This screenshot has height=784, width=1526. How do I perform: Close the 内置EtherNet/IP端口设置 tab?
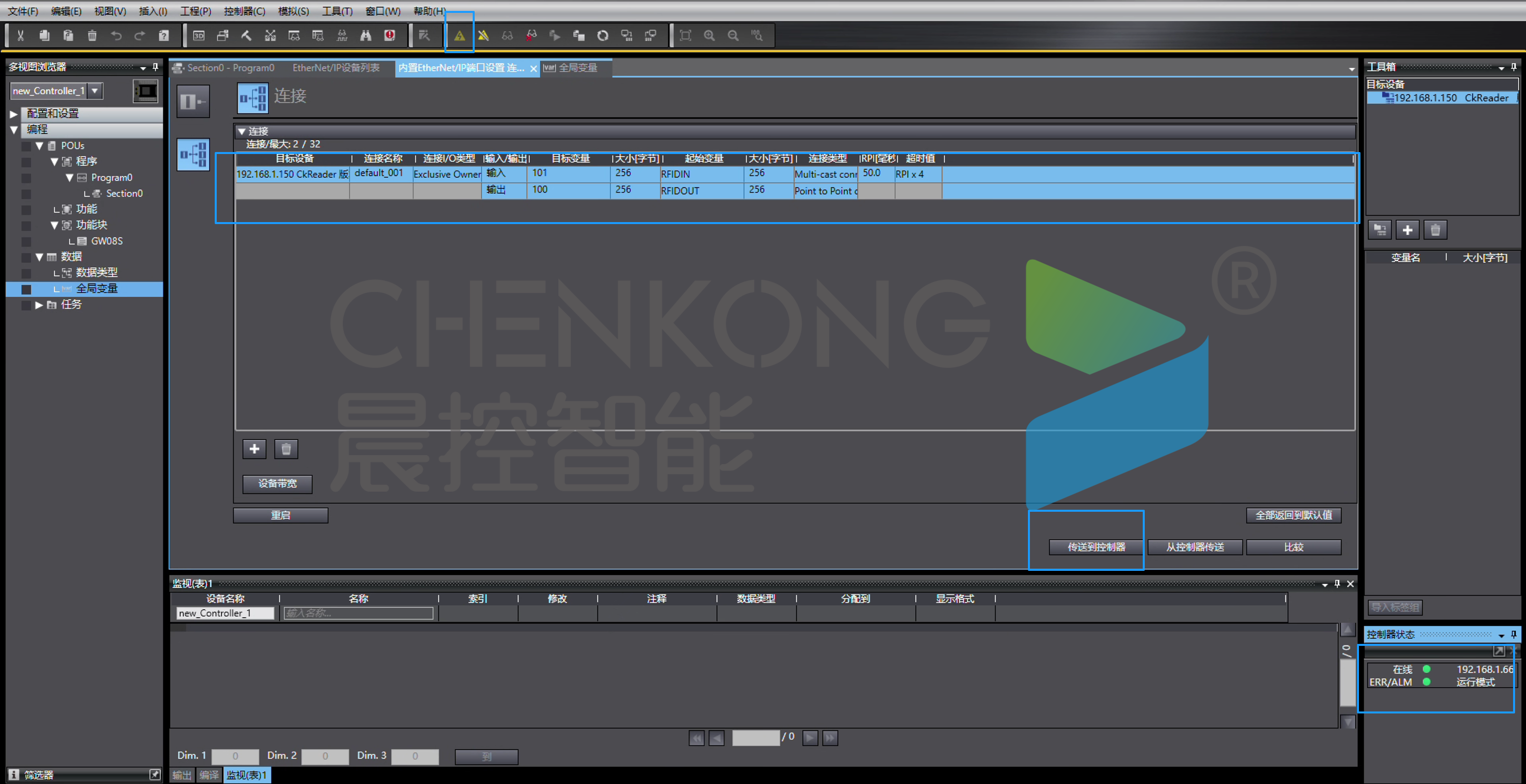coord(534,69)
